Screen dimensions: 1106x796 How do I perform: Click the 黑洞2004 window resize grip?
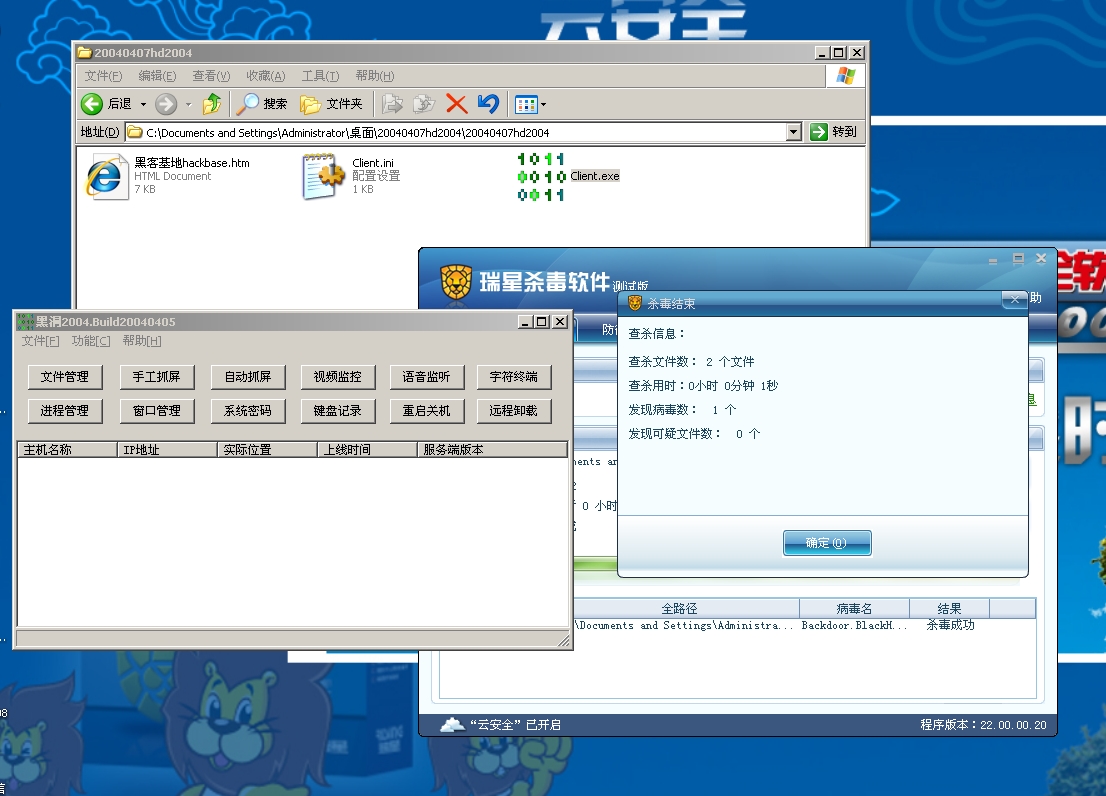click(563, 640)
